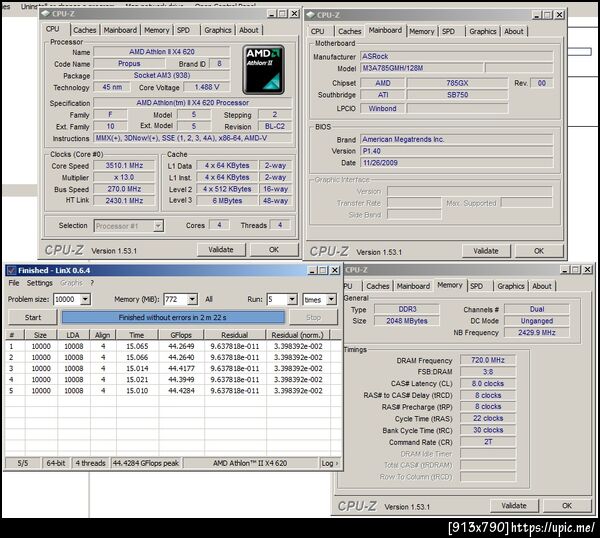This screenshot has width=600, height=538.
Task: Switch to Mainboard tab in CPU window
Action: point(120,30)
